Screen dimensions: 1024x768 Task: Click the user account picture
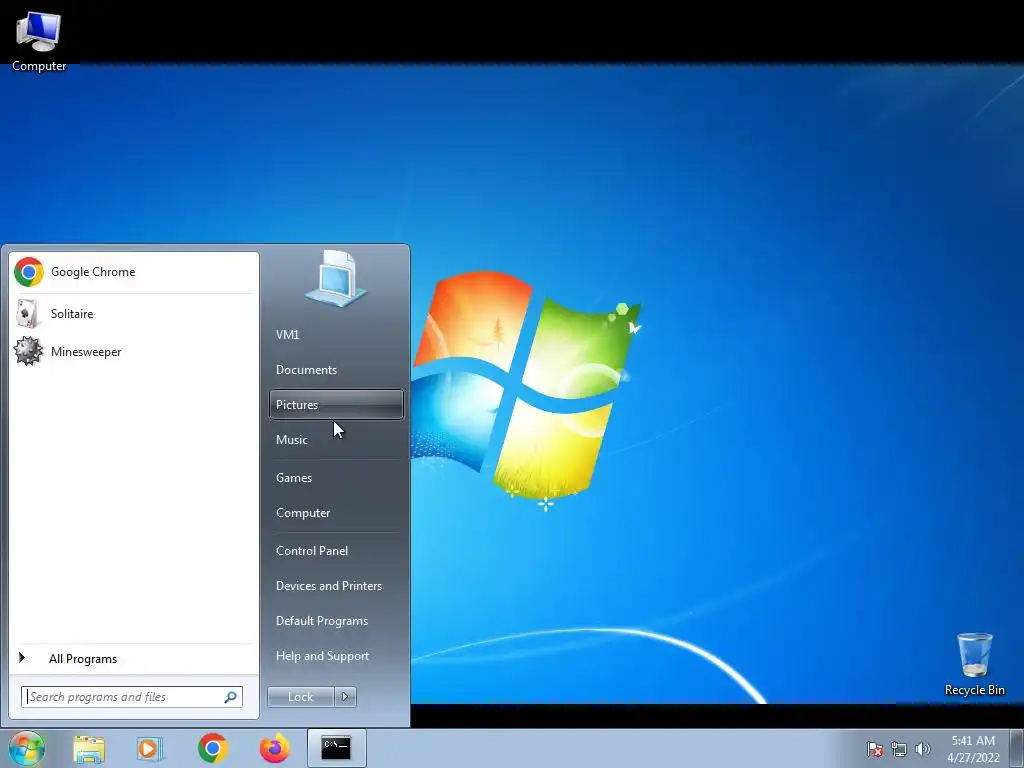[x=336, y=278]
